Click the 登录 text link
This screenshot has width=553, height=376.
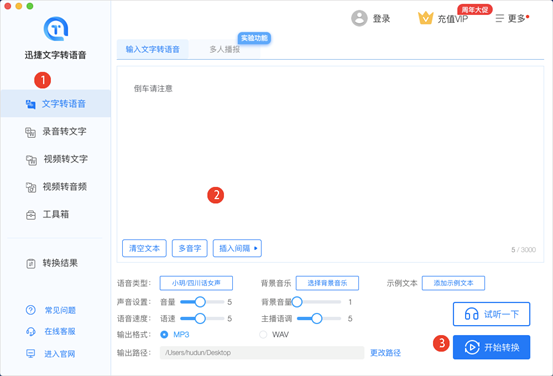pyautogui.click(x=382, y=19)
